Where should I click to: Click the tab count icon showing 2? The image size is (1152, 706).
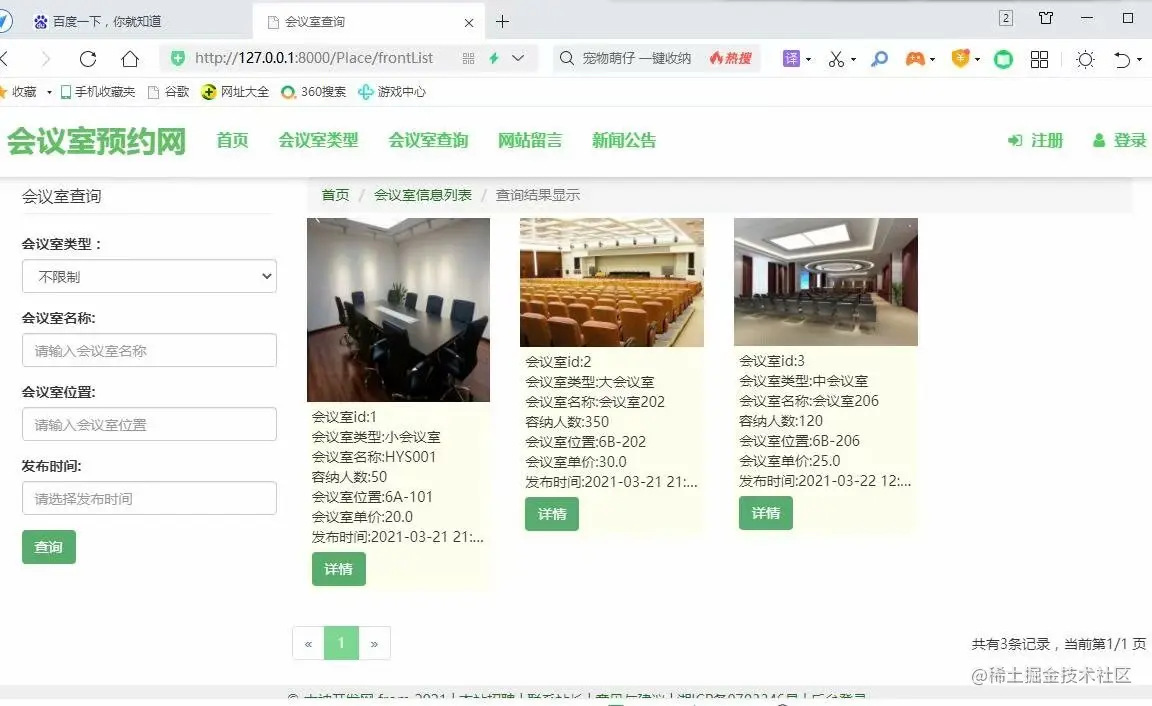tap(1007, 18)
